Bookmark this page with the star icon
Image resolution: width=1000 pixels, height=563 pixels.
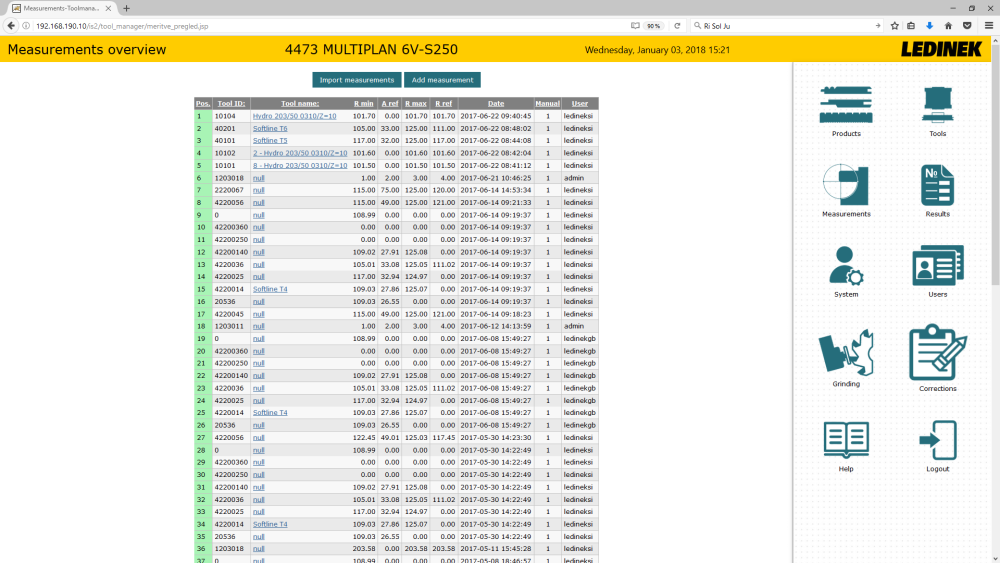[895, 26]
